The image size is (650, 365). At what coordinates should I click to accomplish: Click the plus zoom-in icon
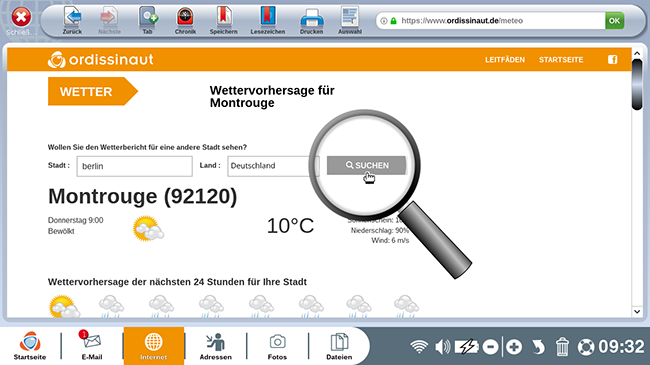[x=514, y=347]
